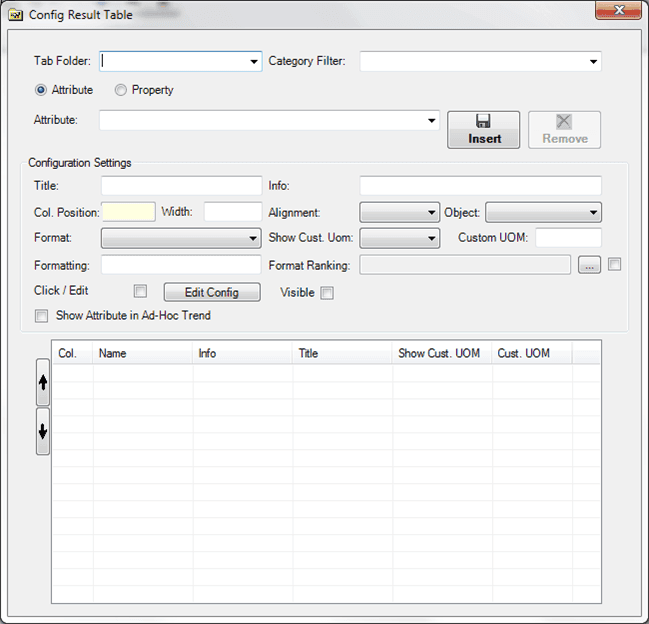Toggle the Visible checkbox
Viewport: 649px width, 624px height.
[327, 293]
